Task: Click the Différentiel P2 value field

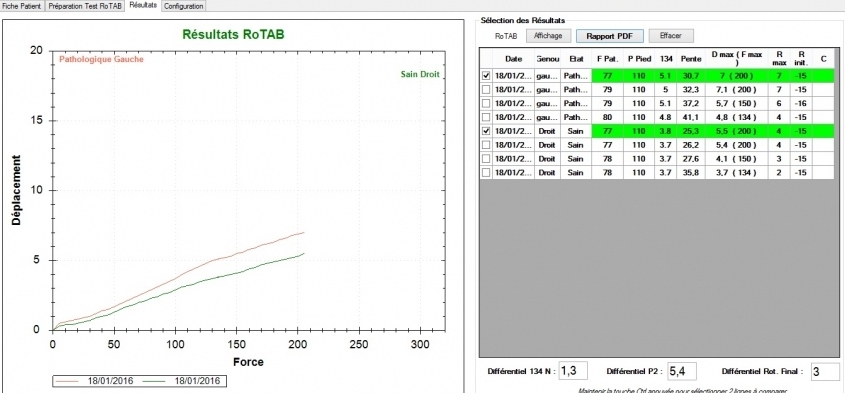Action: [x=682, y=371]
